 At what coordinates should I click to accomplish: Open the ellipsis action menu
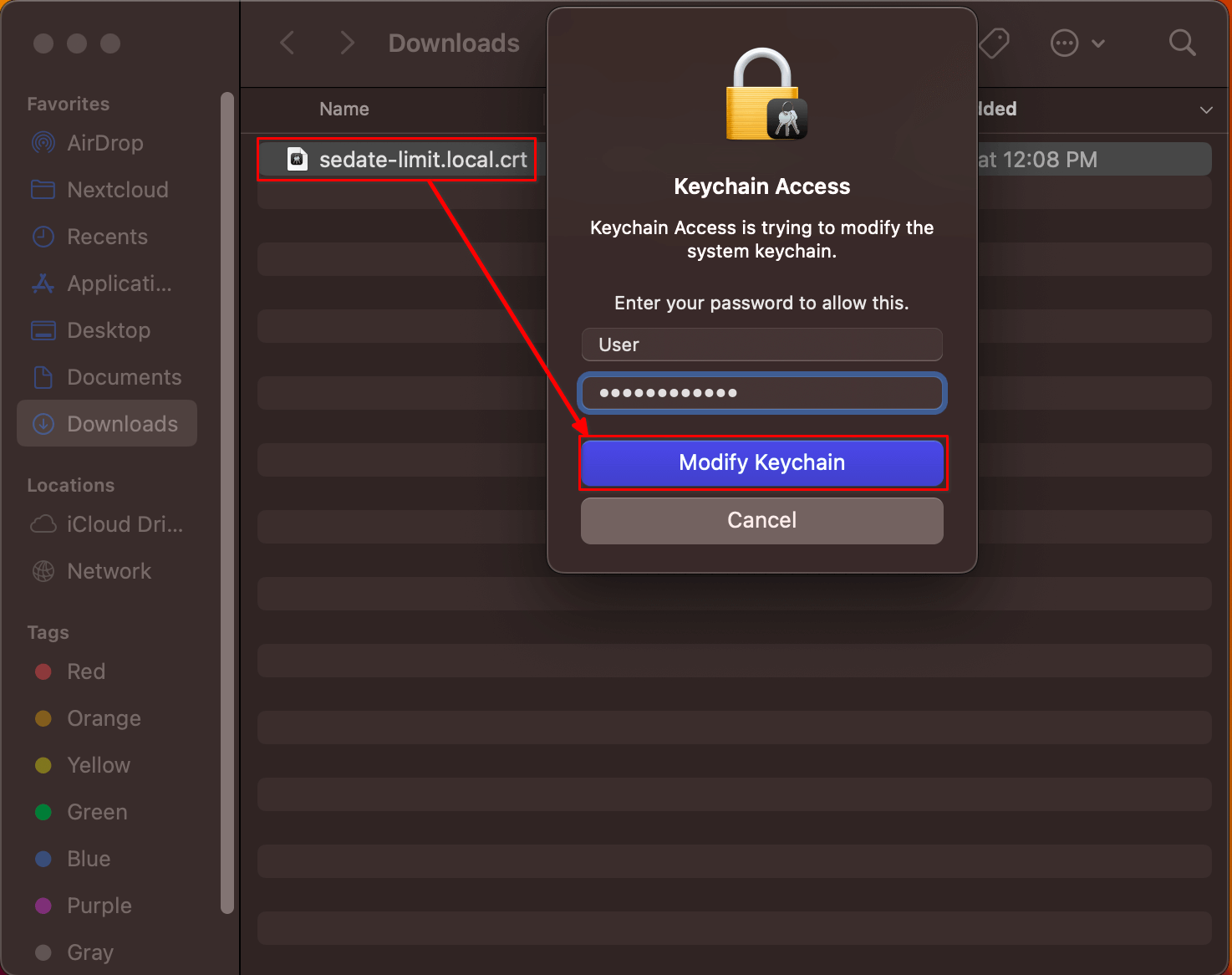tap(1077, 43)
